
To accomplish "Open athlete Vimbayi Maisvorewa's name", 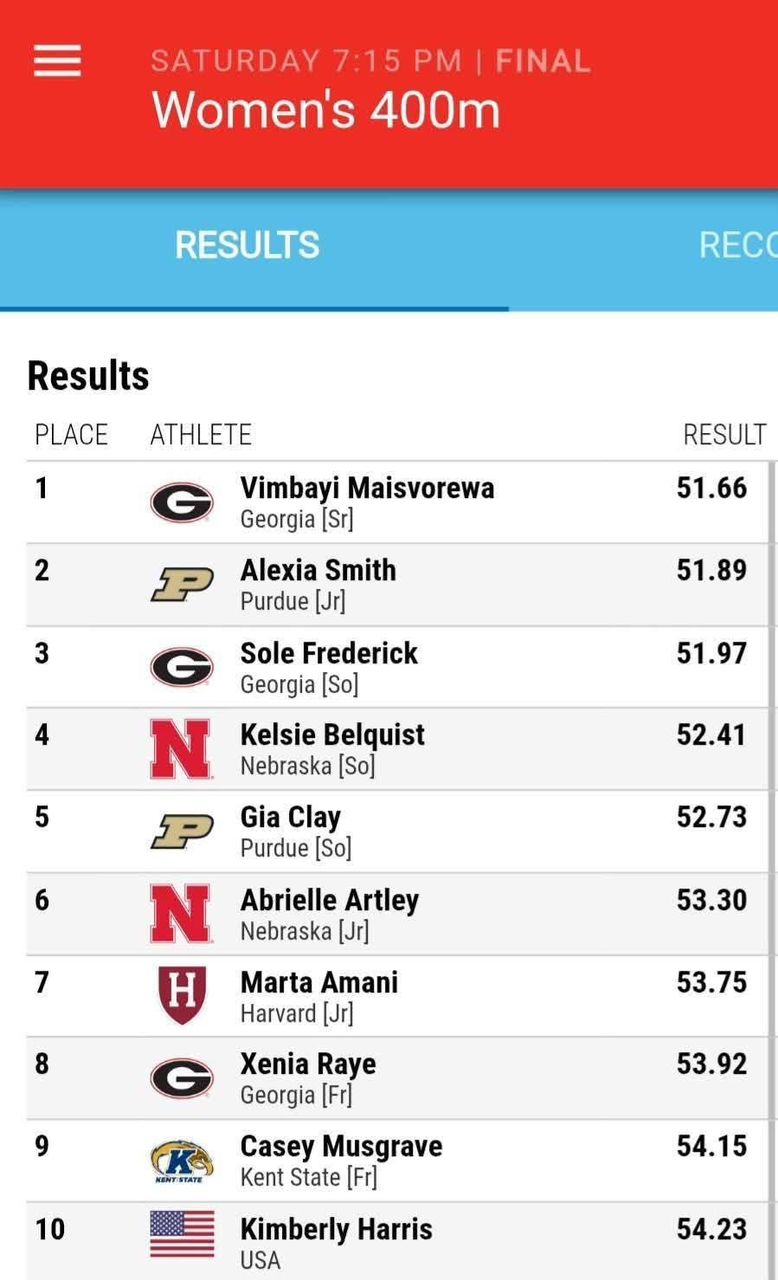I will pyautogui.click(x=367, y=488).
